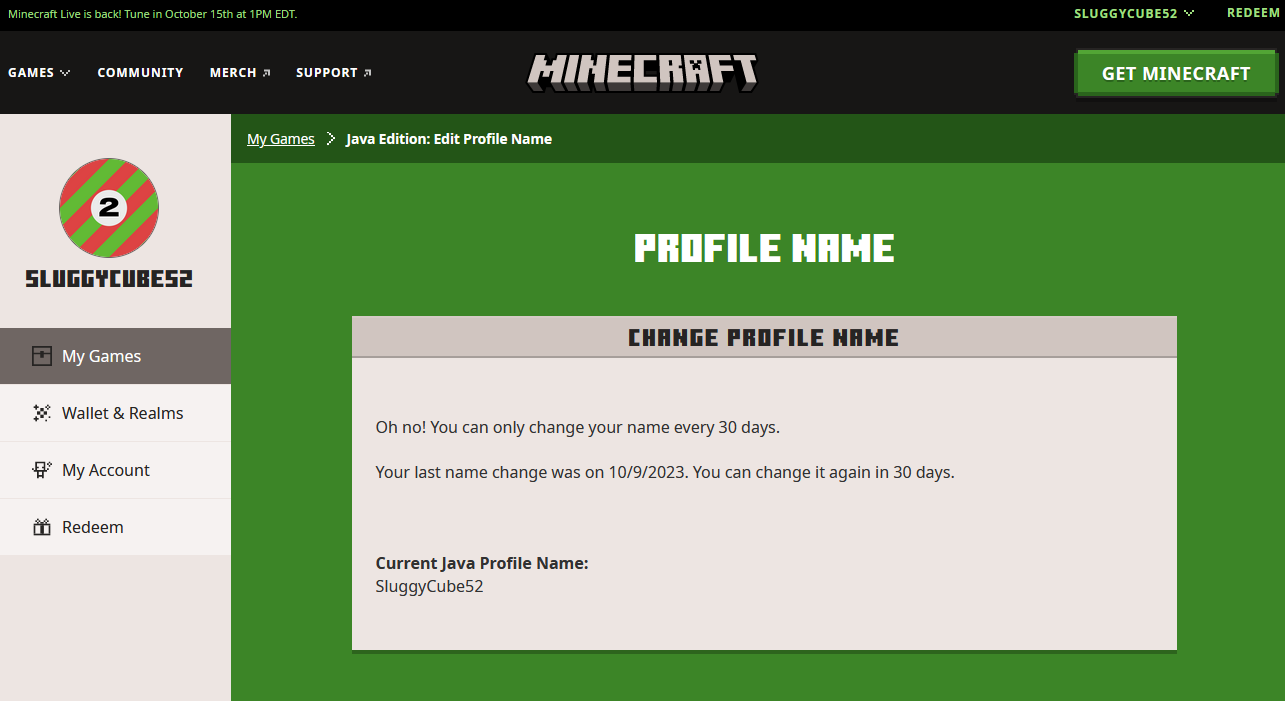Image resolution: width=1285 pixels, height=701 pixels.
Task: Click the Merch external-link arrow icon
Action: point(266,73)
